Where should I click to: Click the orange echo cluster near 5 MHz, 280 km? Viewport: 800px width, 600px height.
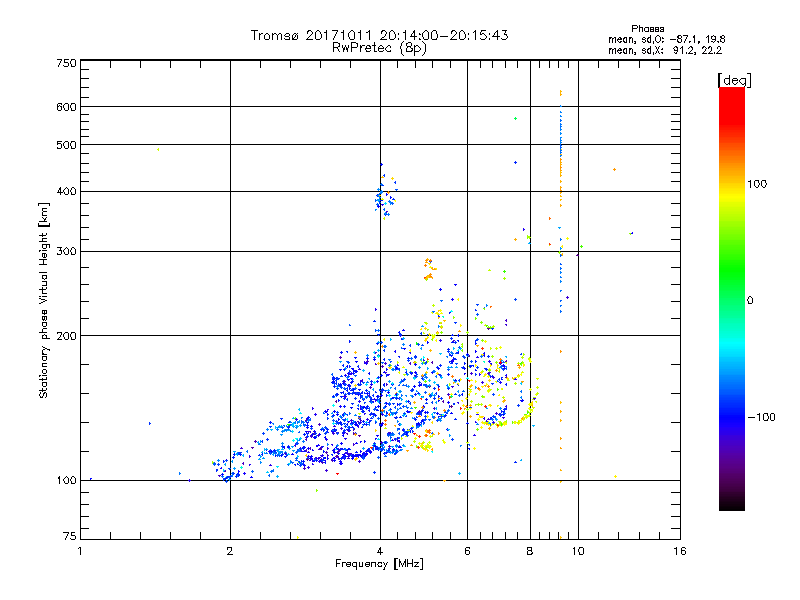click(430, 269)
